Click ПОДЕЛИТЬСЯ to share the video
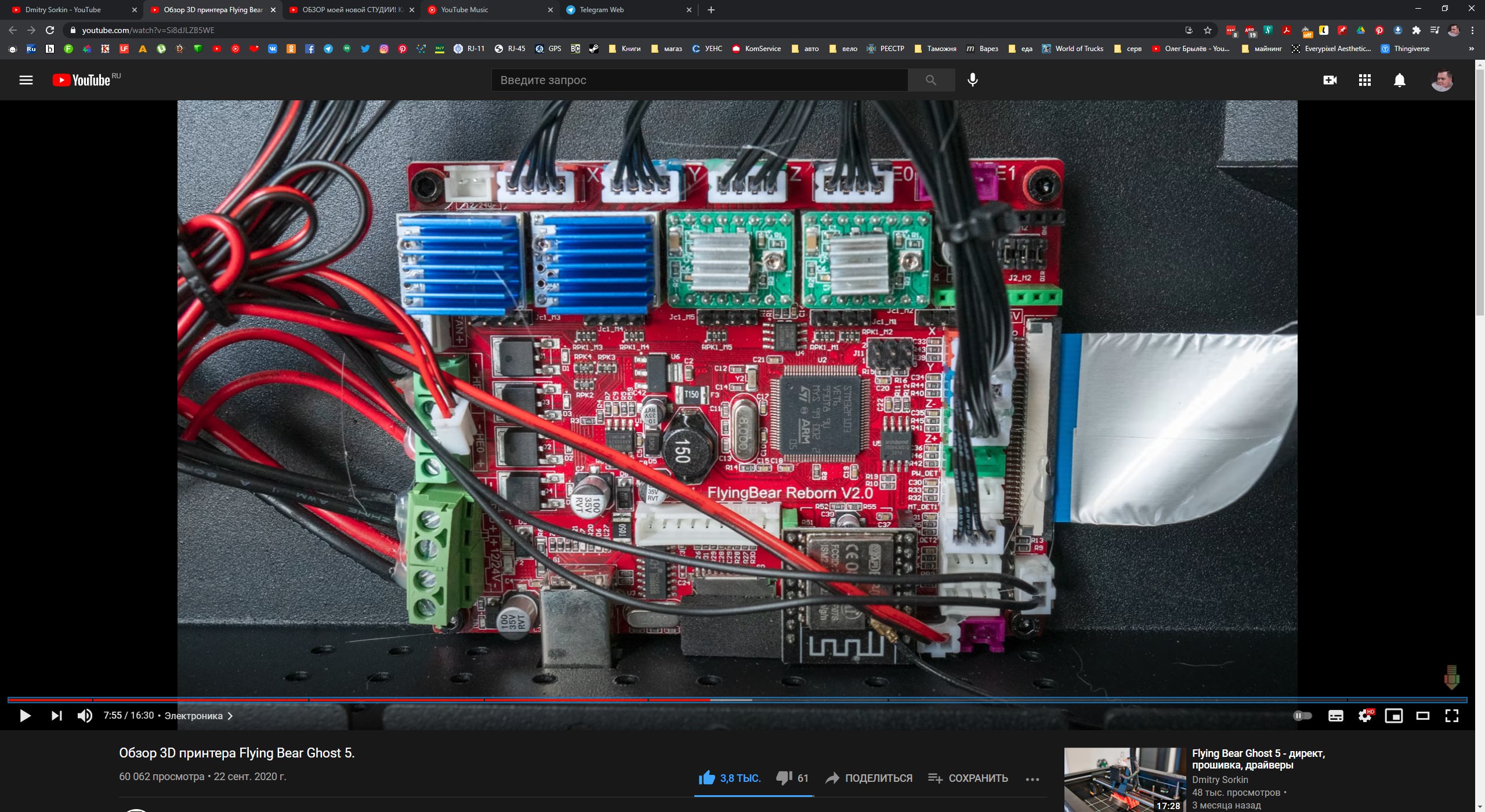 [x=869, y=778]
